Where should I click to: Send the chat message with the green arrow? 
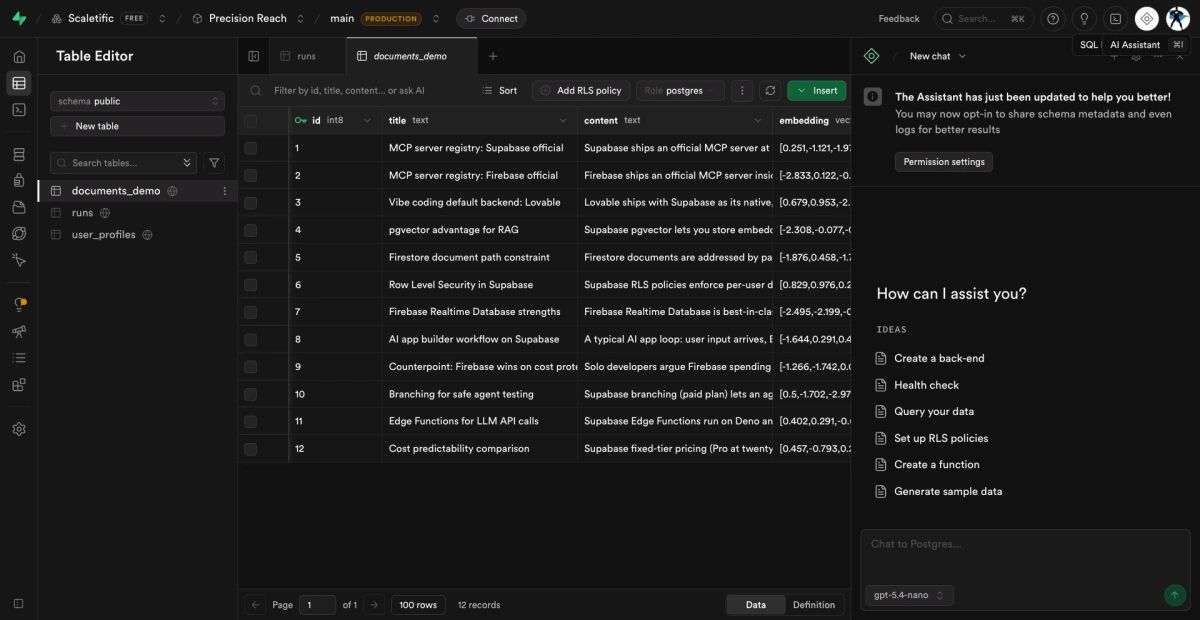point(1175,595)
